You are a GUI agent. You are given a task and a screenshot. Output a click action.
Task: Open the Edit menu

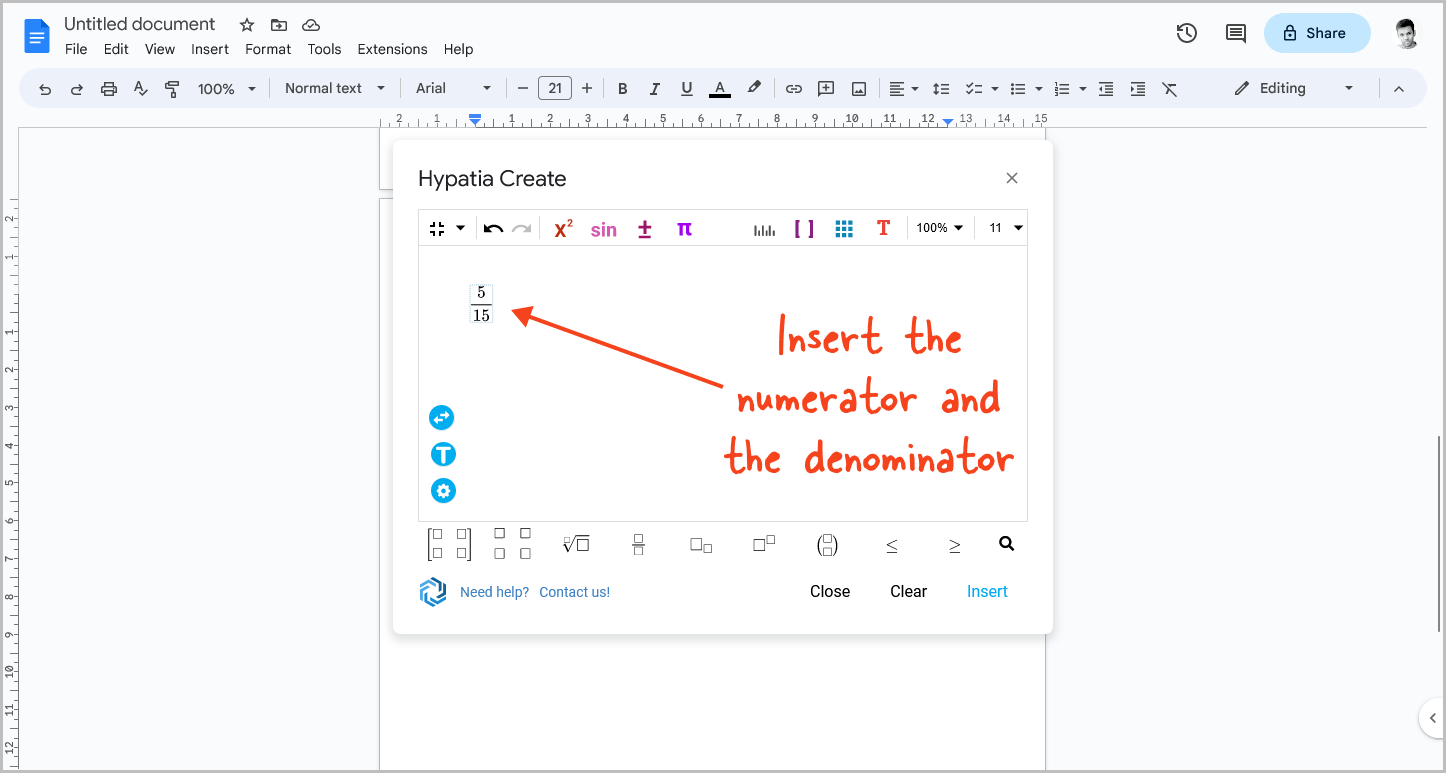[x=116, y=49]
